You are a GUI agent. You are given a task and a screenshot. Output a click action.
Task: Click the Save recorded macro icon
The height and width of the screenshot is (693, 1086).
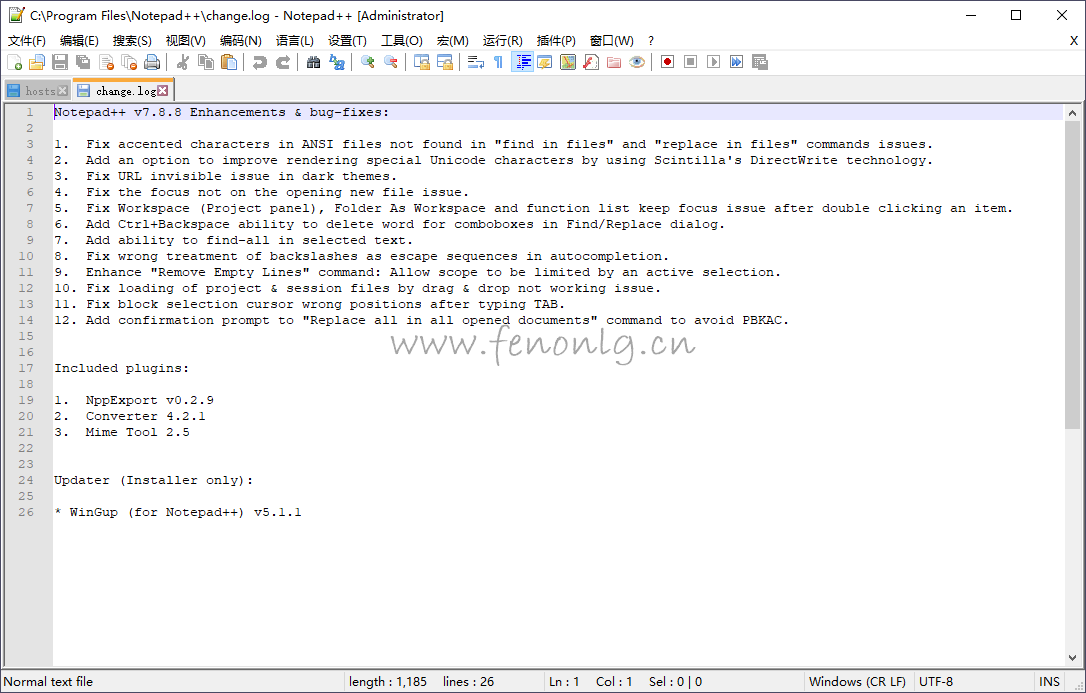760,62
